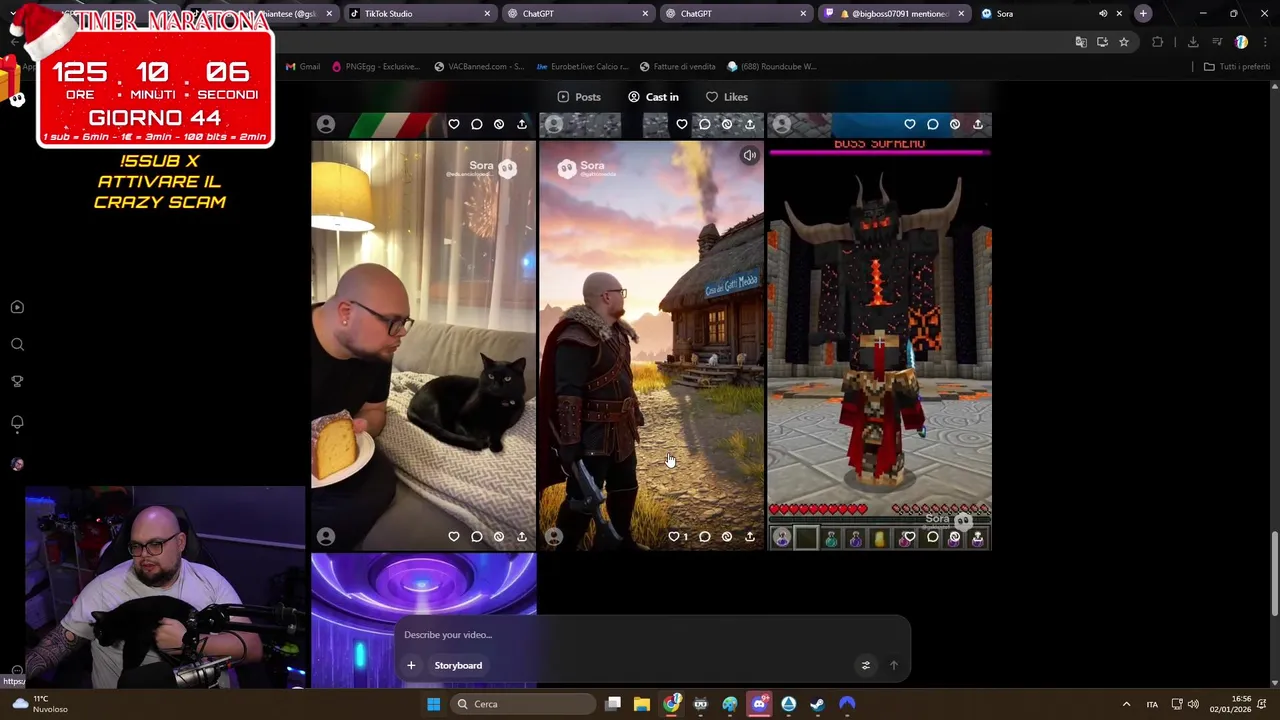Remix the Italian flag video
This screenshot has width=1280, height=720.
(499, 124)
